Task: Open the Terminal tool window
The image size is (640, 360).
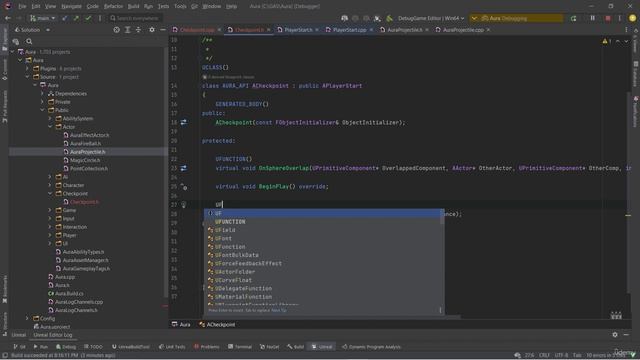Action: pyautogui.click(x=240, y=347)
